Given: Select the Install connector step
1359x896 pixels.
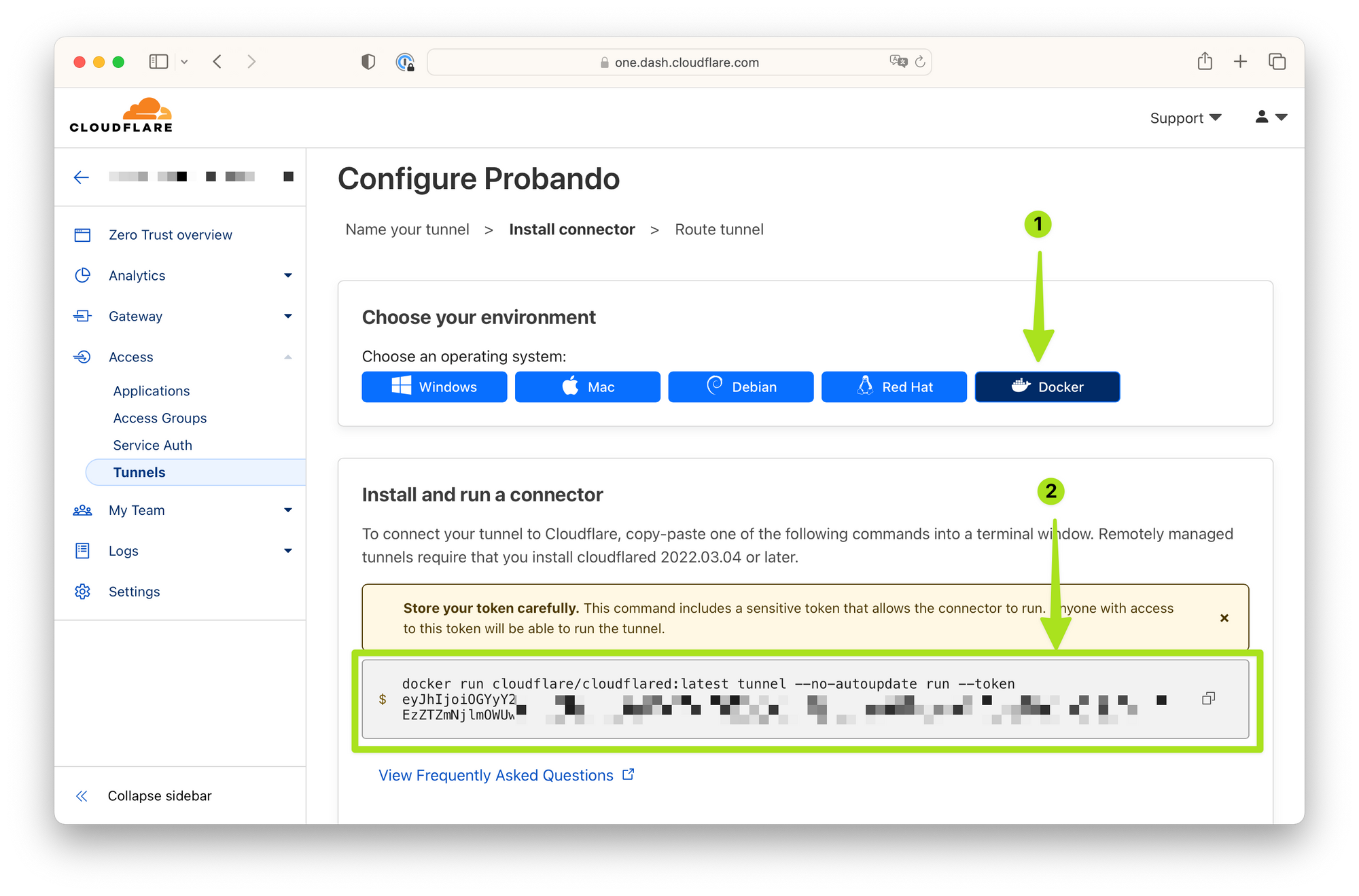Looking at the screenshot, I should 572,230.
